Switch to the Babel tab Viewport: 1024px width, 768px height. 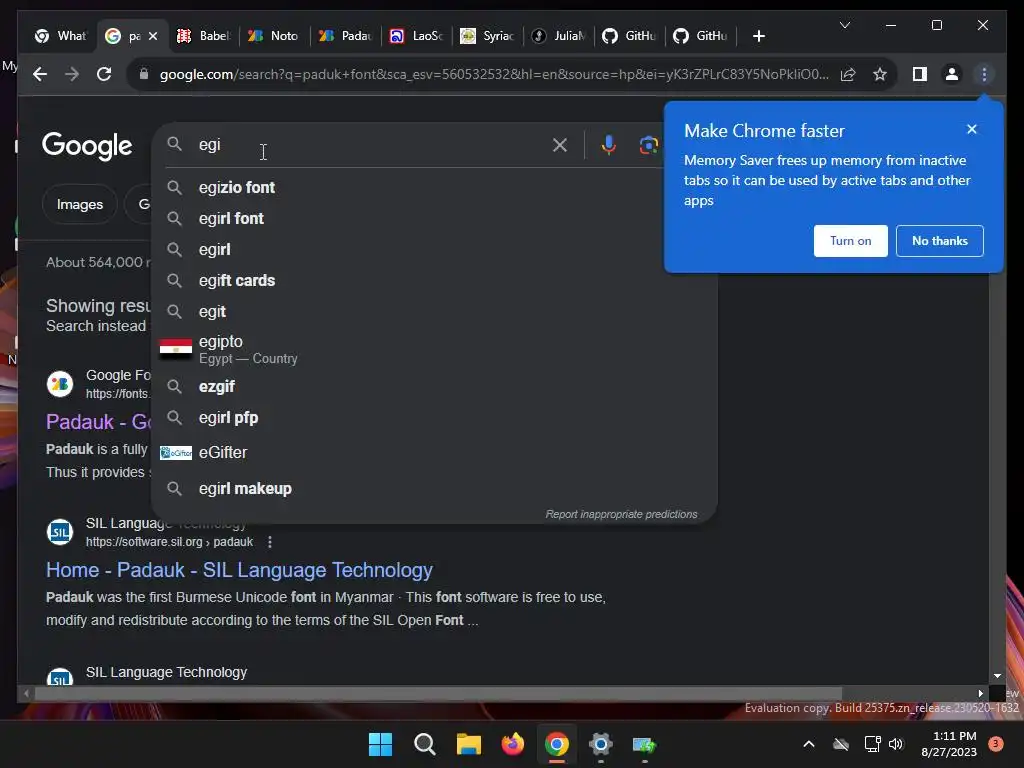click(204, 36)
